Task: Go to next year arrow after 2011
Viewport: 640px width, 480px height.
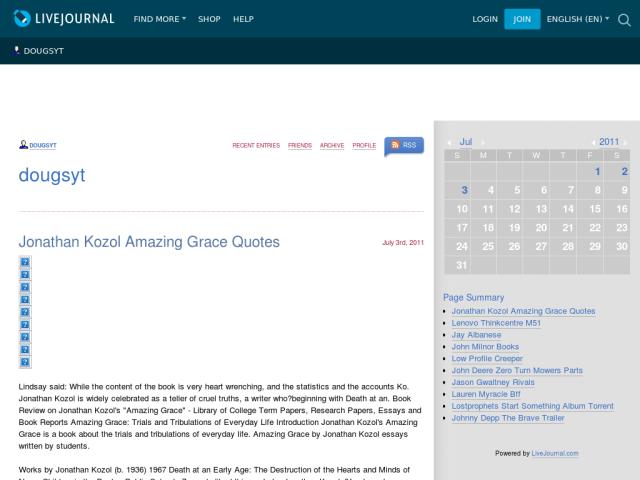Action: [625, 142]
